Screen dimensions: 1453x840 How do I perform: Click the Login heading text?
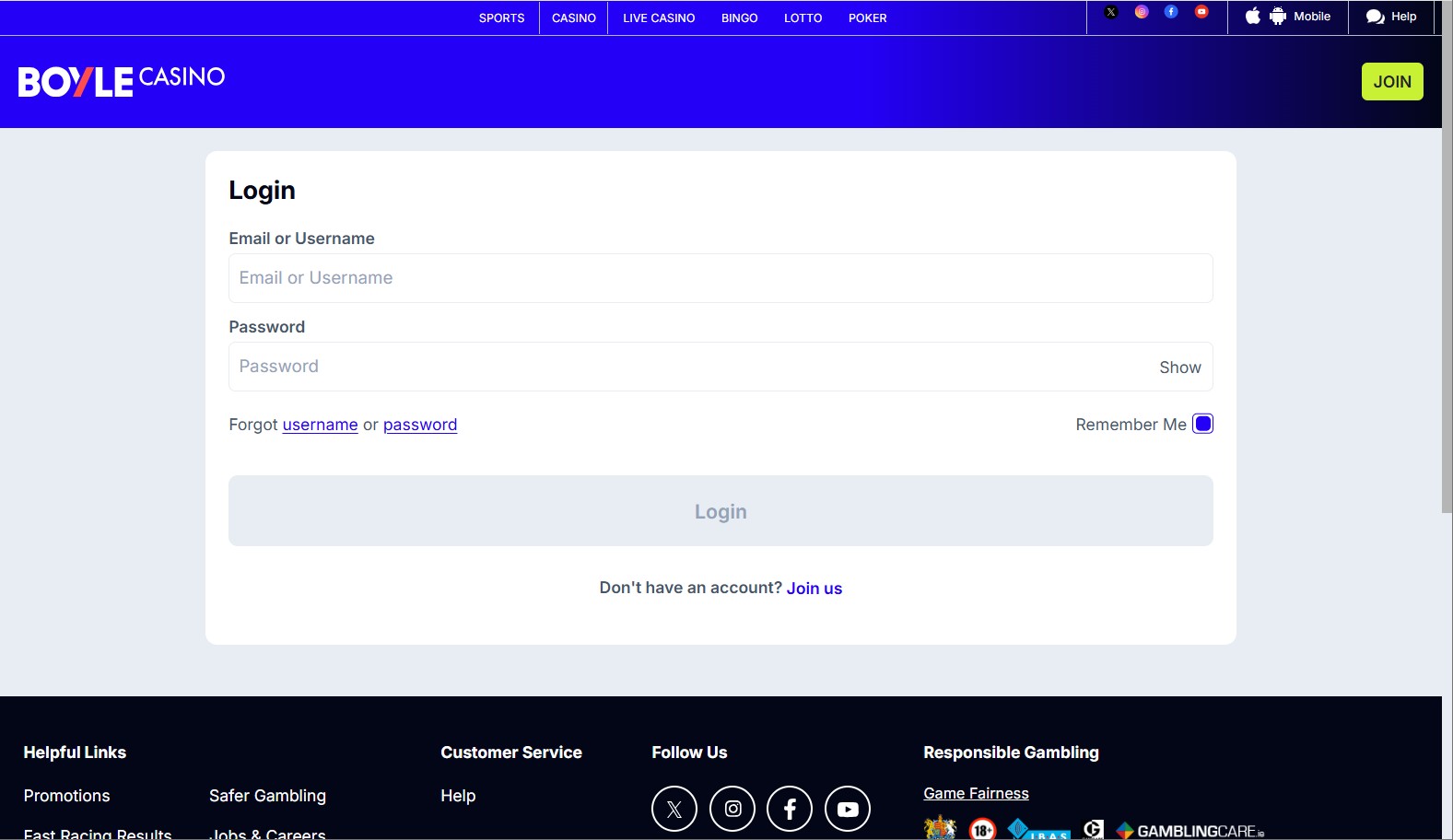262,190
